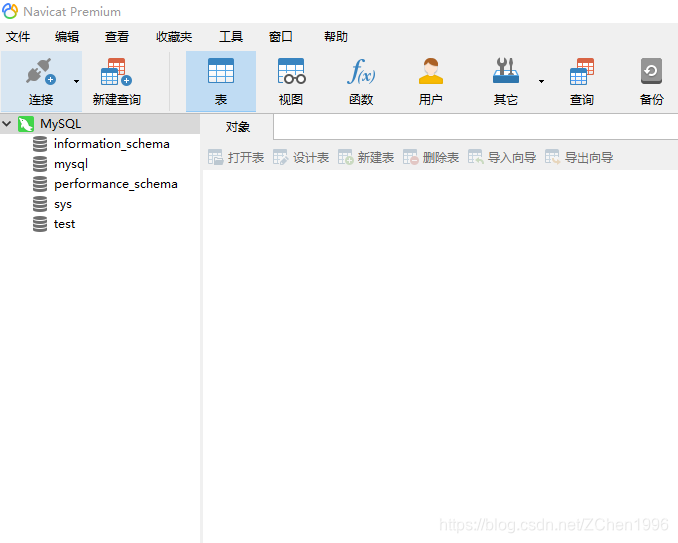Select the test database
The height and width of the screenshot is (543, 678).
tap(64, 224)
